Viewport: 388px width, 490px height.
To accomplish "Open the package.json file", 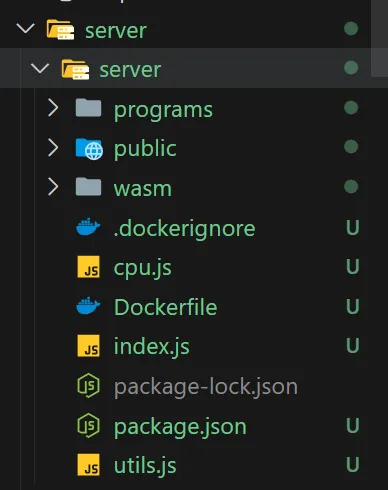I will (x=180, y=427).
